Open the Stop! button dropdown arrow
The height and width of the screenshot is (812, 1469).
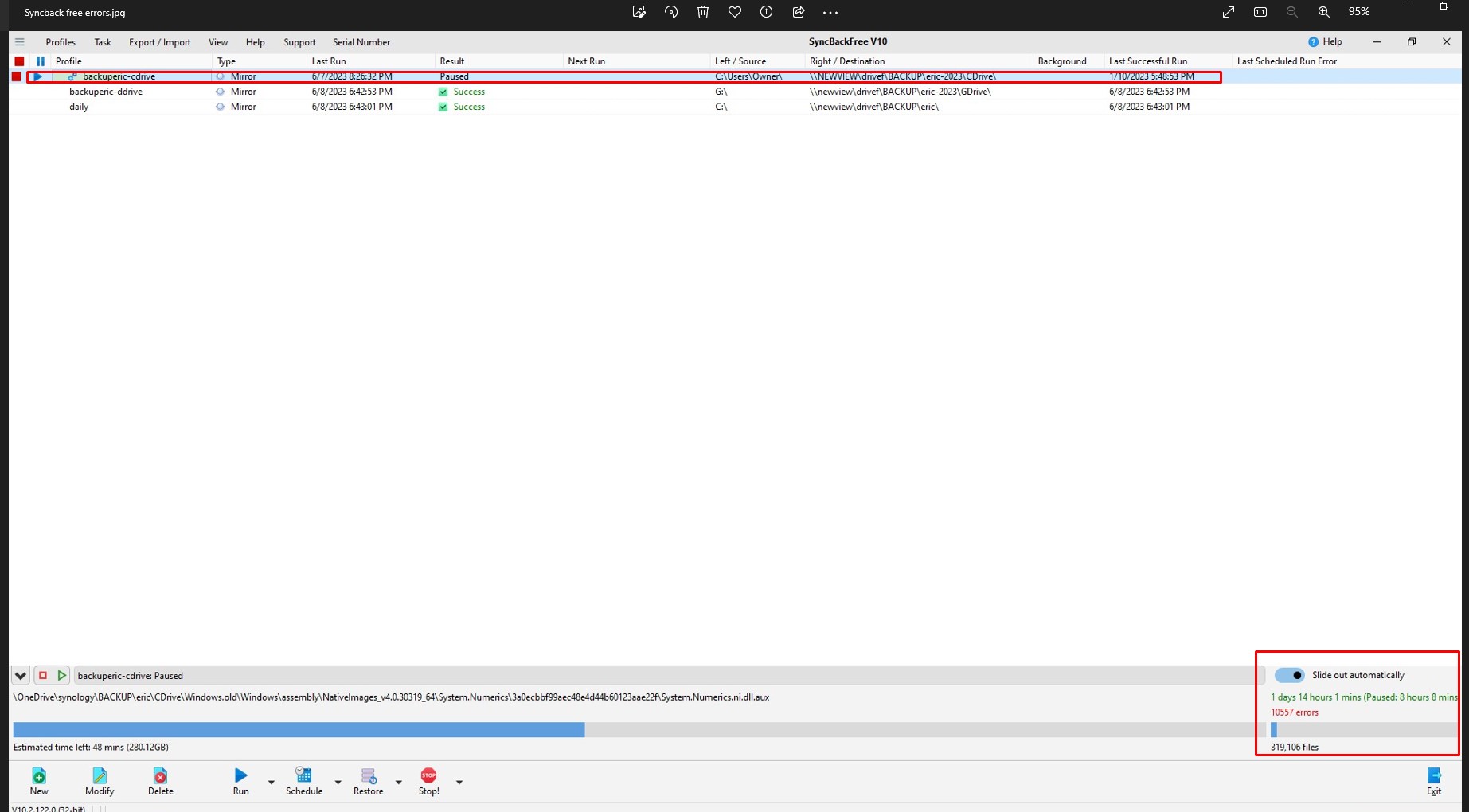459,782
